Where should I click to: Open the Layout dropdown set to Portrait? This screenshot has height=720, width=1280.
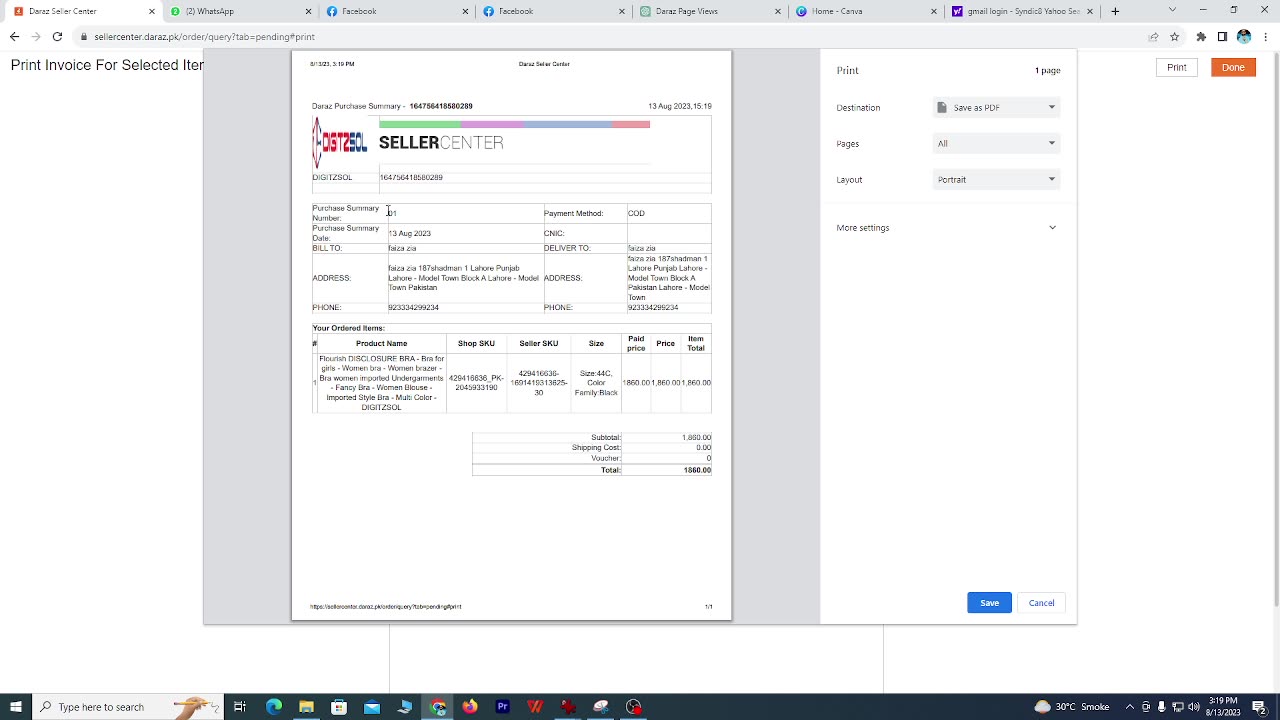point(996,179)
